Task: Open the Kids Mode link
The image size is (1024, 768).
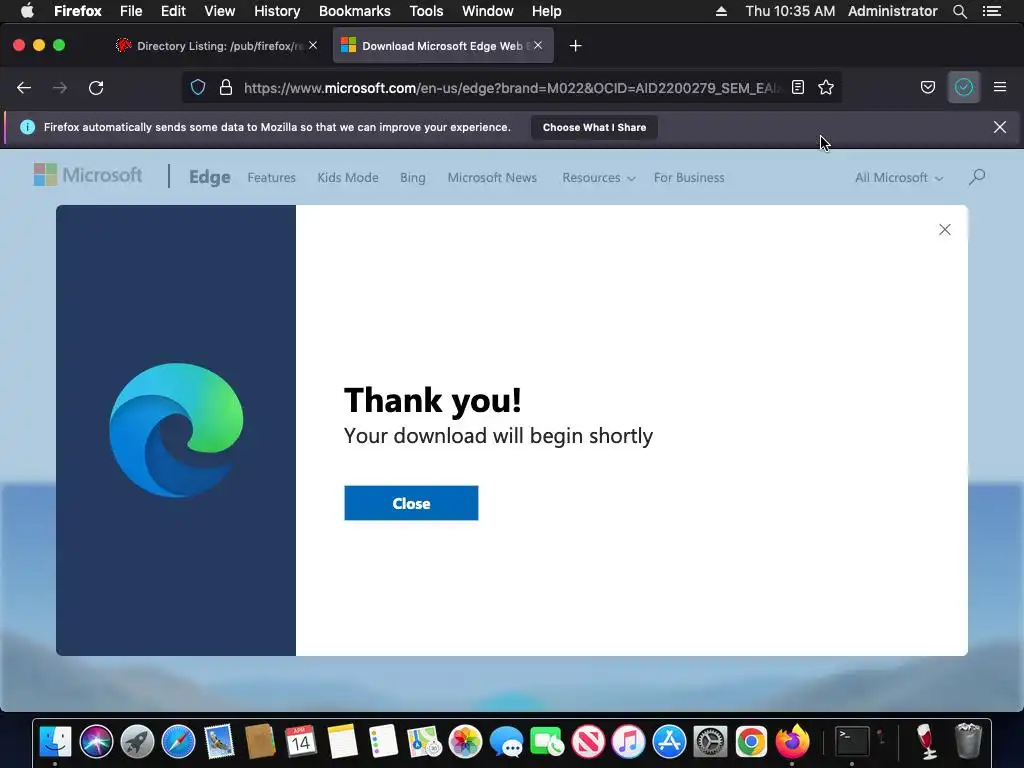Action: [x=348, y=178]
